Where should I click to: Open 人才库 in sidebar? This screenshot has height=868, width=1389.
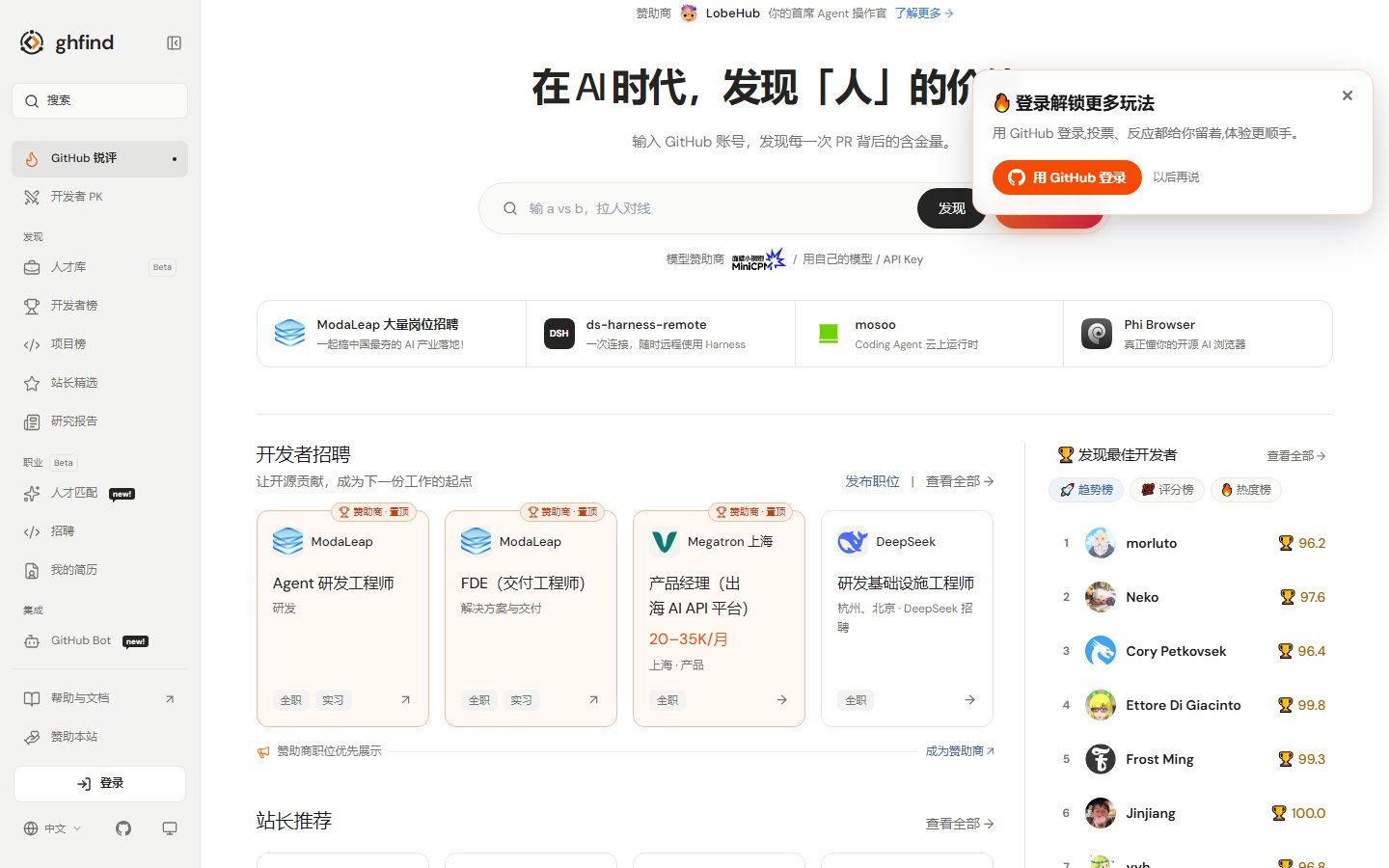[x=99, y=267]
